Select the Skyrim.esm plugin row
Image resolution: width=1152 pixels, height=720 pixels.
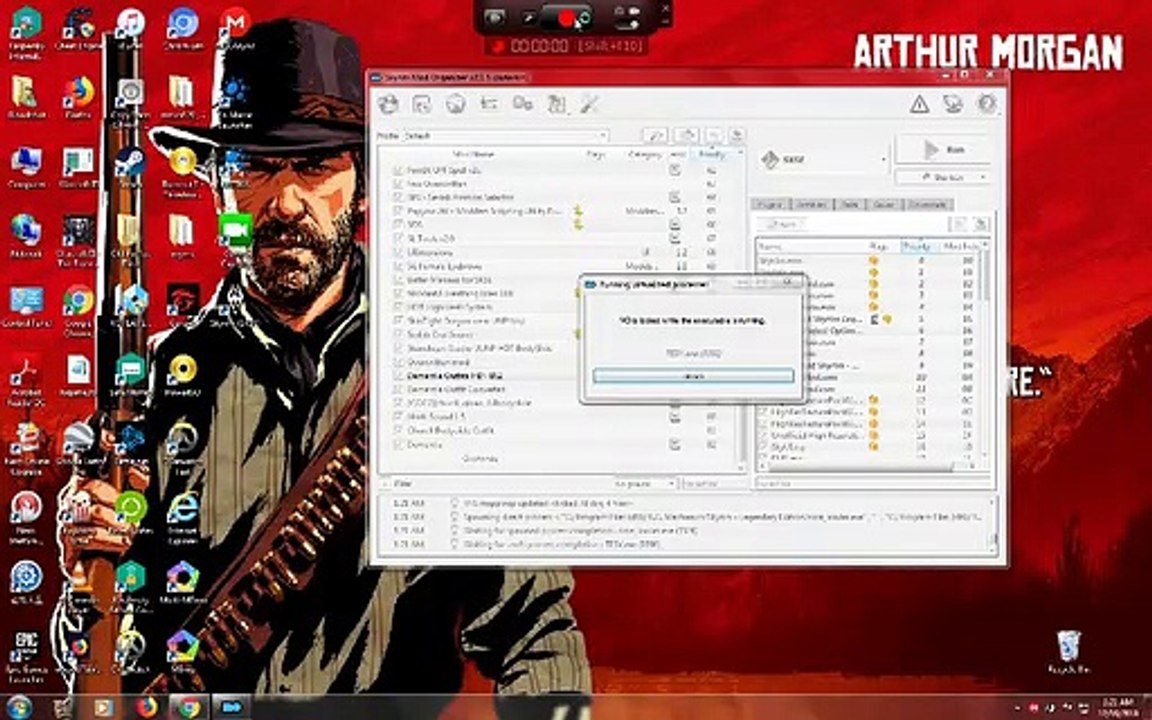coord(869,260)
